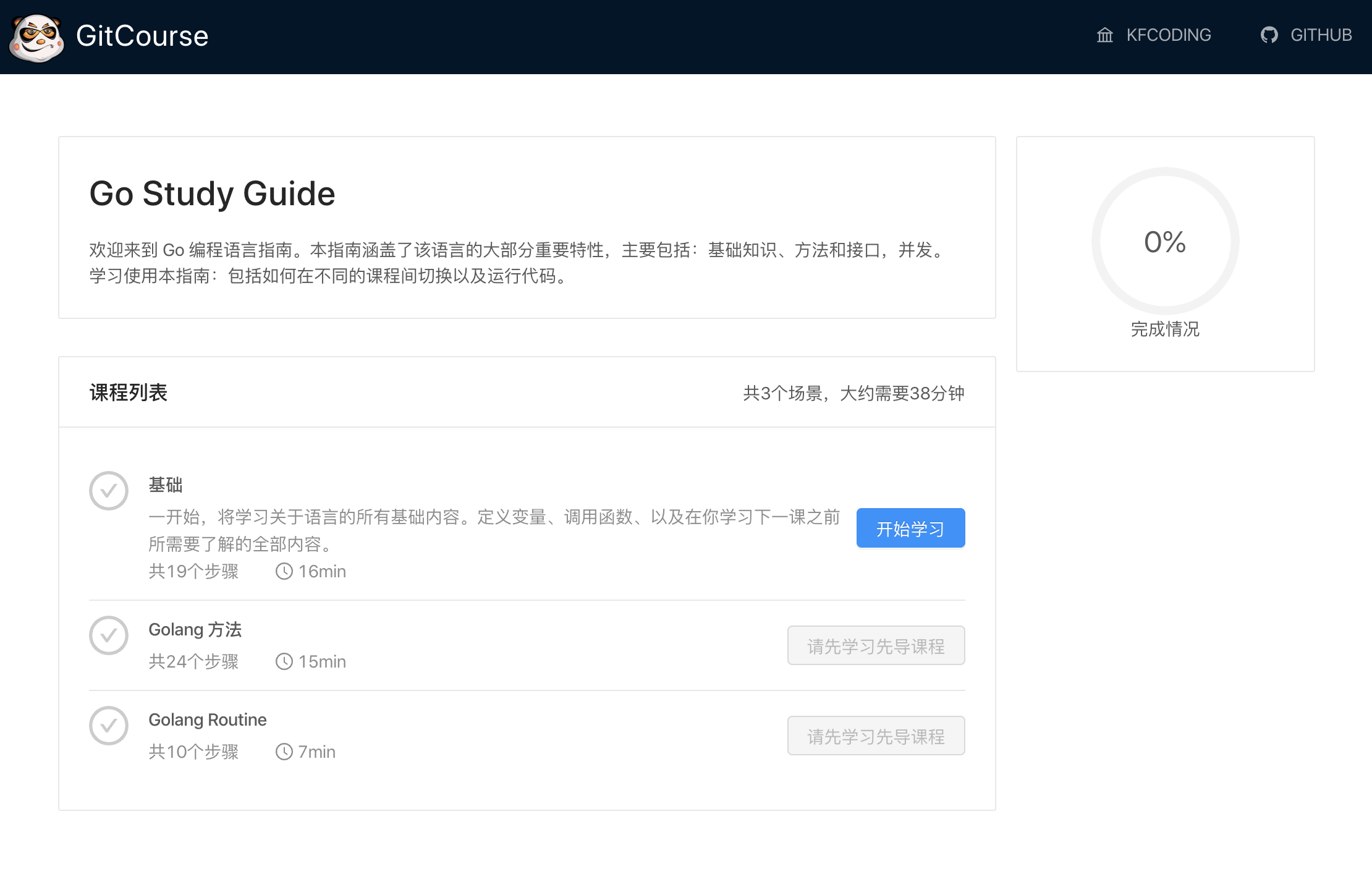Select the Golang Routine course title
Image resolution: width=1372 pixels, height=874 pixels.
click(x=208, y=719)
